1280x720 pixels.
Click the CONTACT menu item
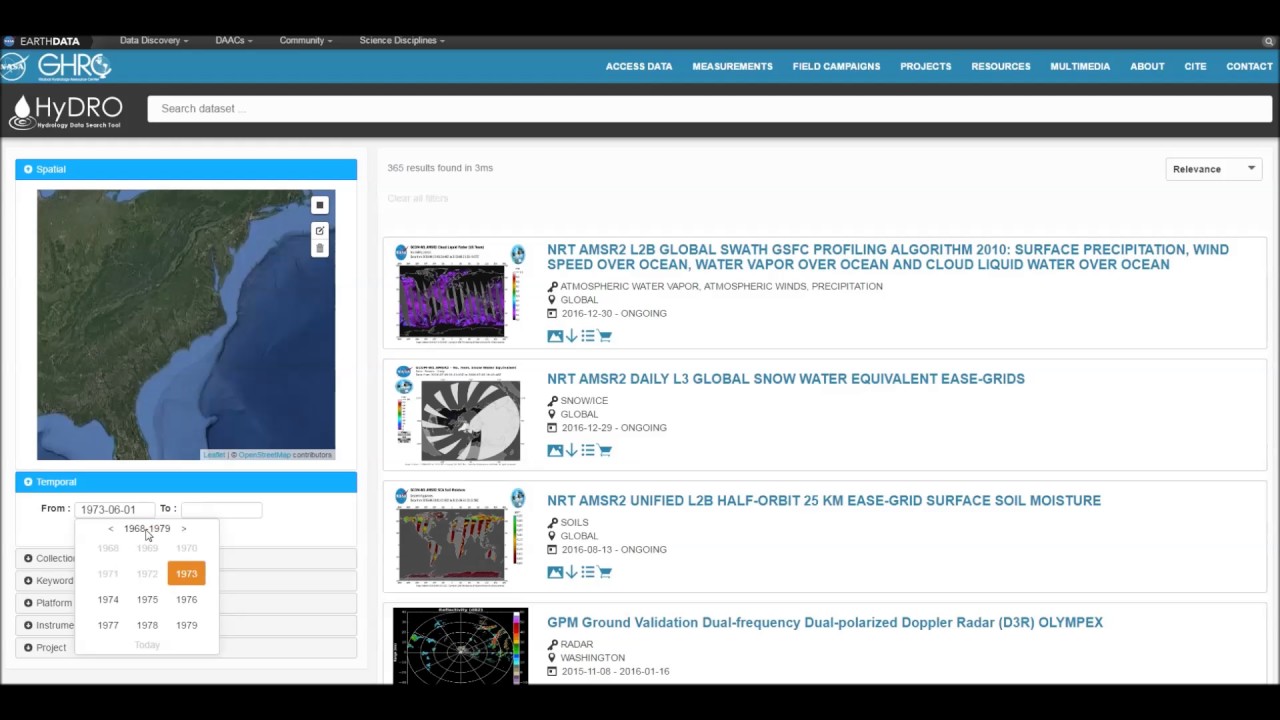tap(1249, 67)
